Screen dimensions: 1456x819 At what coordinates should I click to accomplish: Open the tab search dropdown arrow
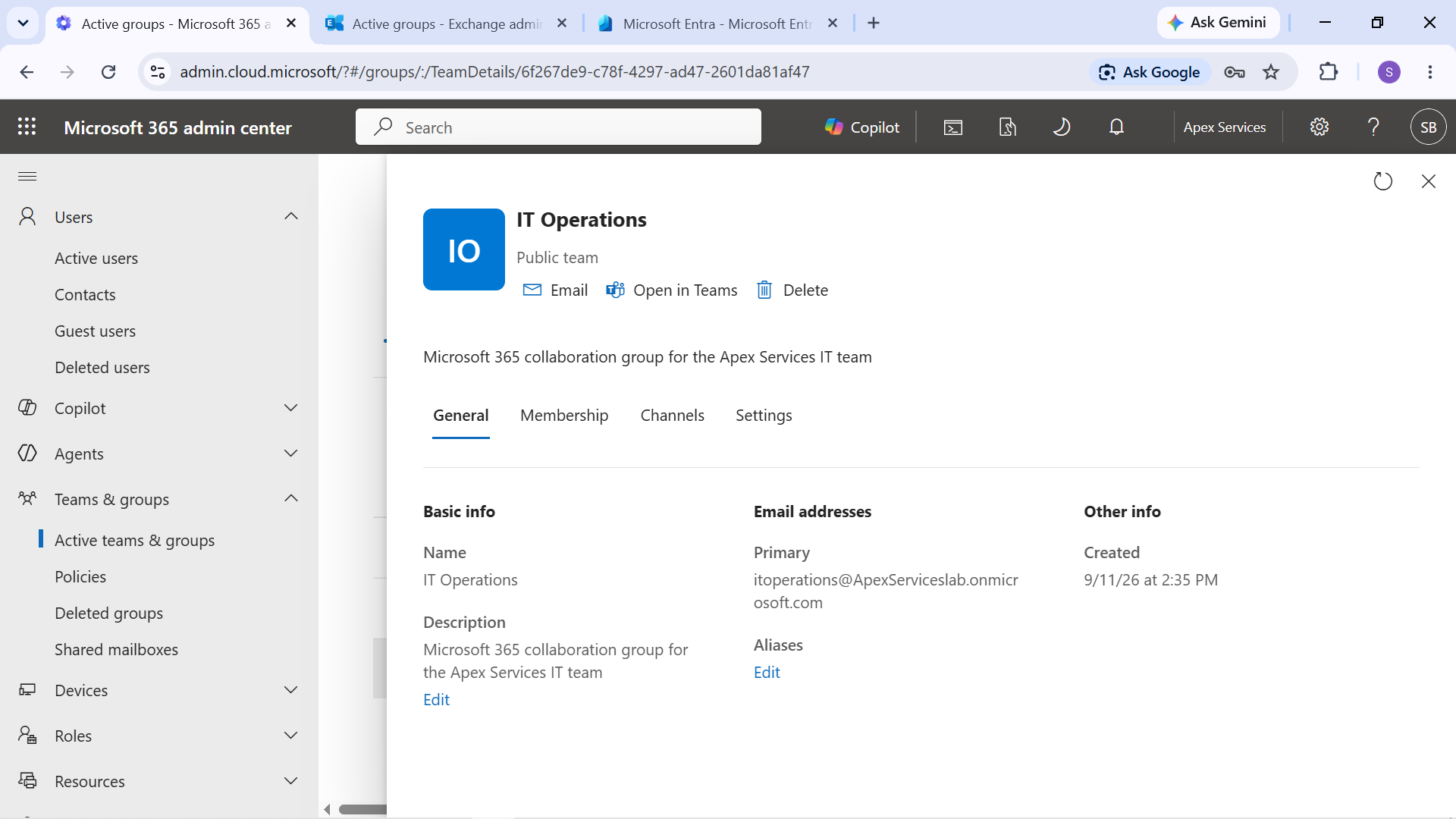coord(23,24)
